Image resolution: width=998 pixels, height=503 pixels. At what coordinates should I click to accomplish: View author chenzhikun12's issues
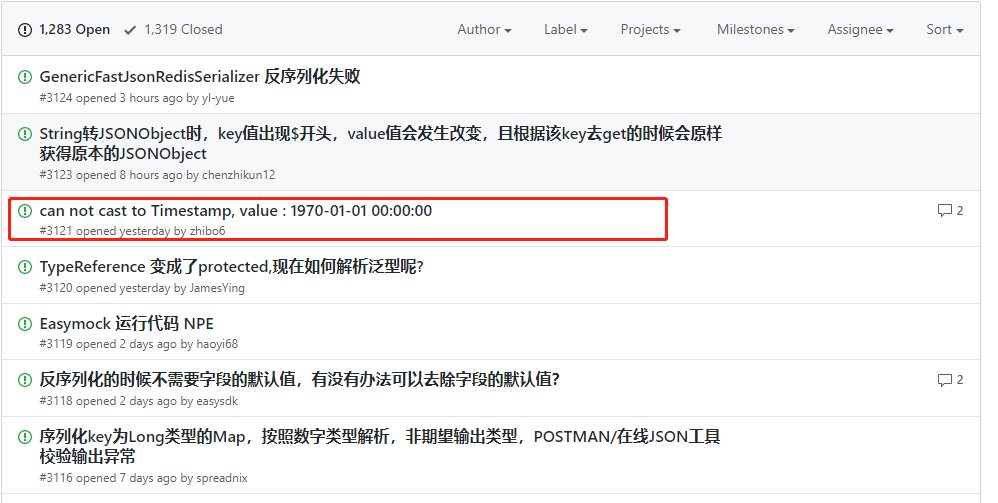coord(239,175)
